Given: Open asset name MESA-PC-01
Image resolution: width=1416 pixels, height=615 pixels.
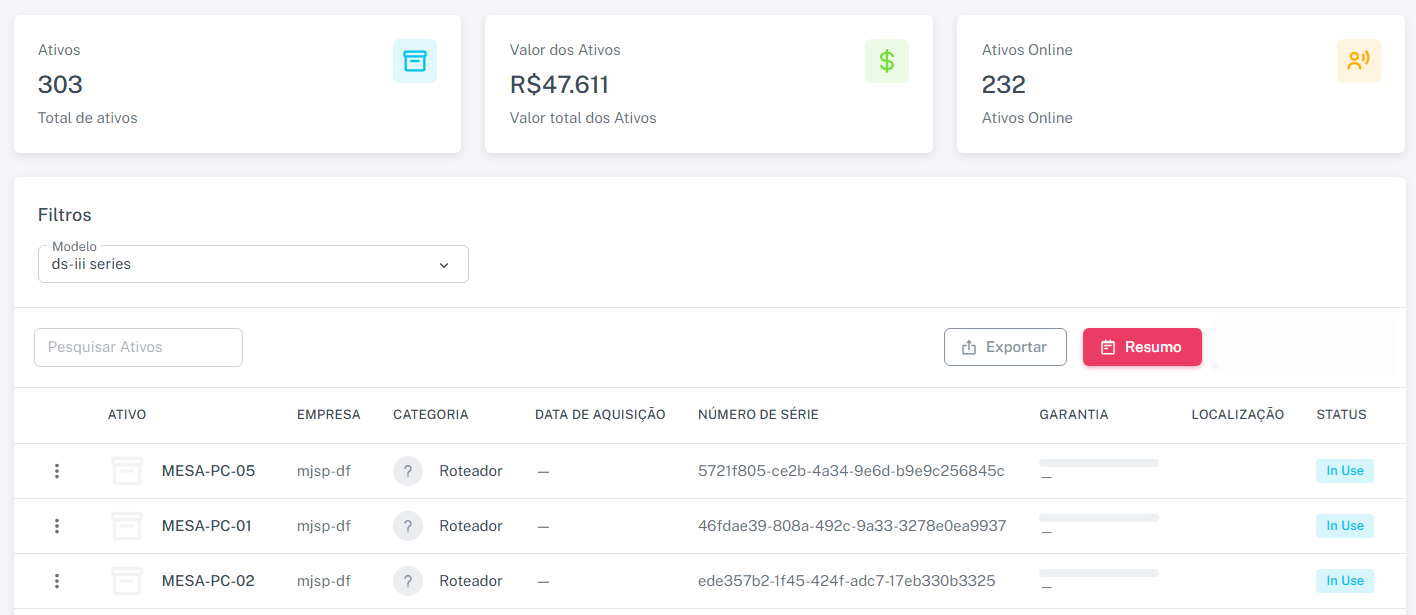Looking at the screenshot, I should (208, 526).
